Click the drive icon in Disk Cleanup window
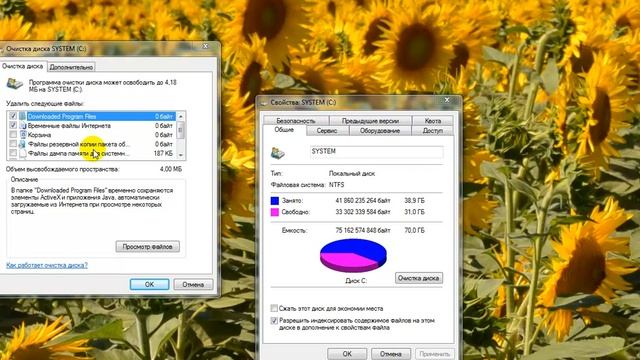 (x=15, y=84)
